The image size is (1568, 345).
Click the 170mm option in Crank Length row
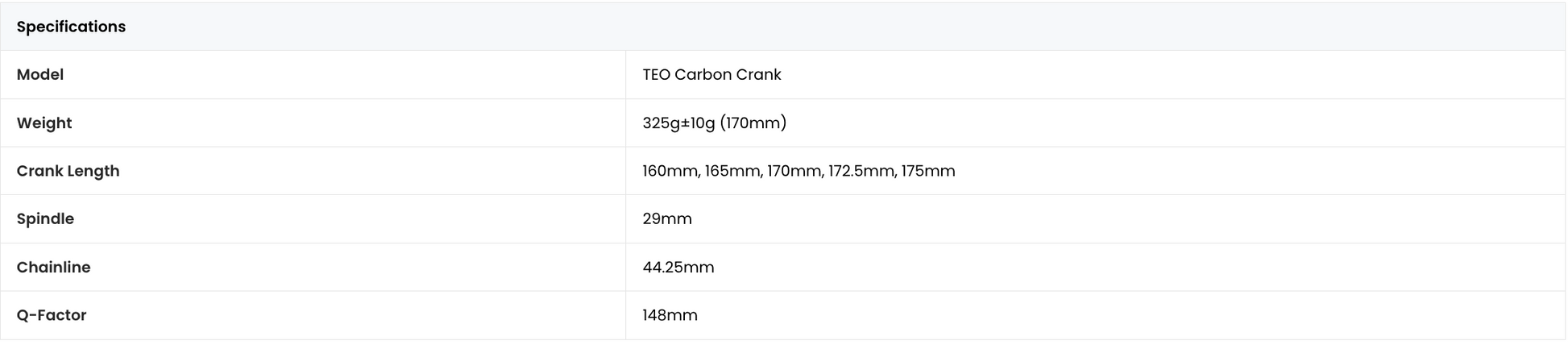(x=795, y=171)
